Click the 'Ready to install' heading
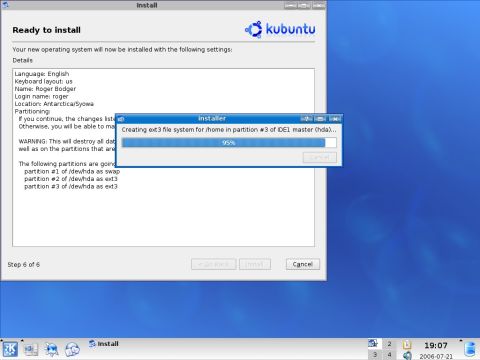 [x=46, y=30]
